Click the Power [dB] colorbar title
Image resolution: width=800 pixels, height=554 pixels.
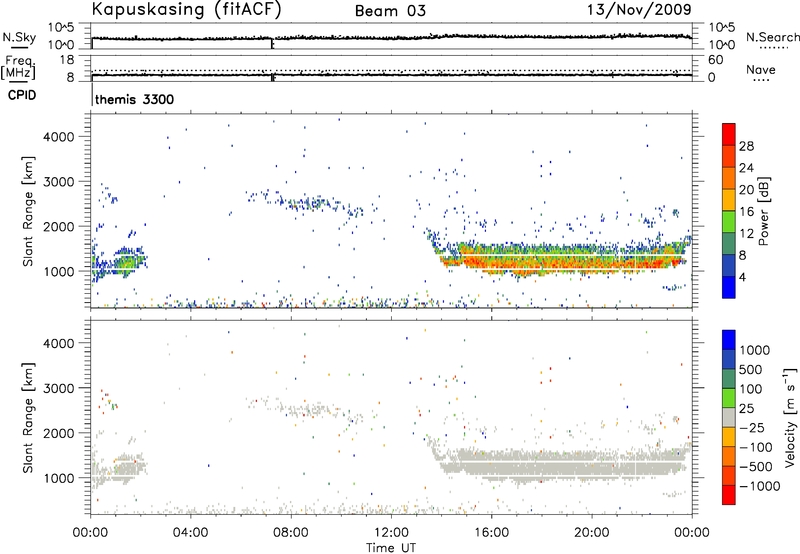[x=763, y=211]
